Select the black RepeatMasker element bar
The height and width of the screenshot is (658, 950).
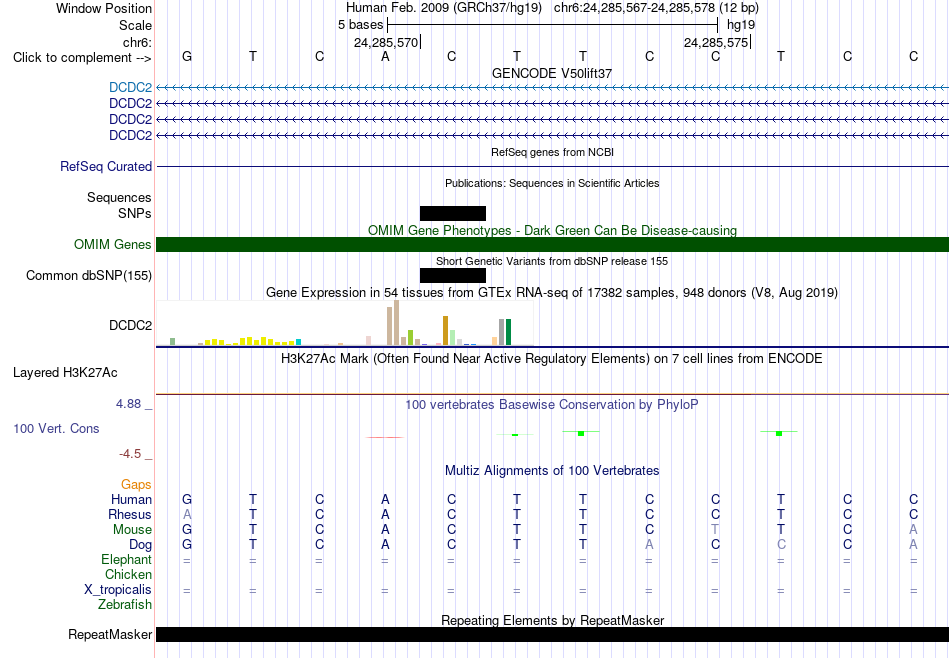click(x=552, y=634)
